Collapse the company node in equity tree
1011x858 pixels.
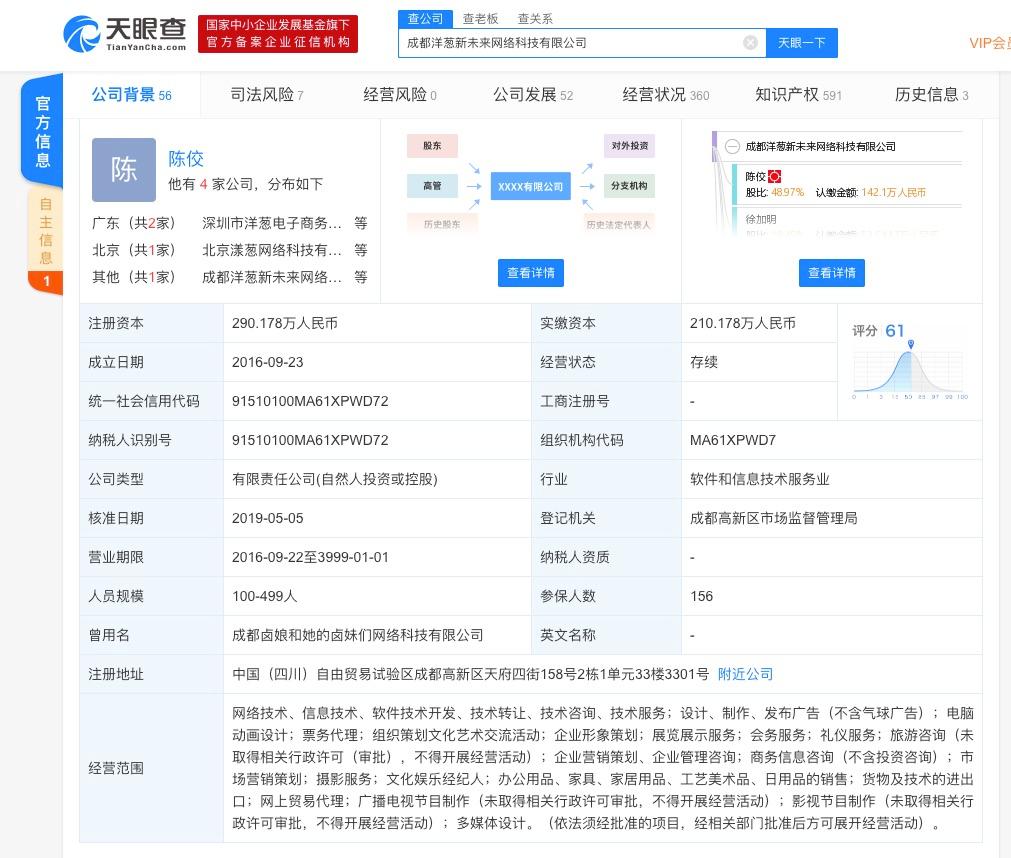[732, 146]
